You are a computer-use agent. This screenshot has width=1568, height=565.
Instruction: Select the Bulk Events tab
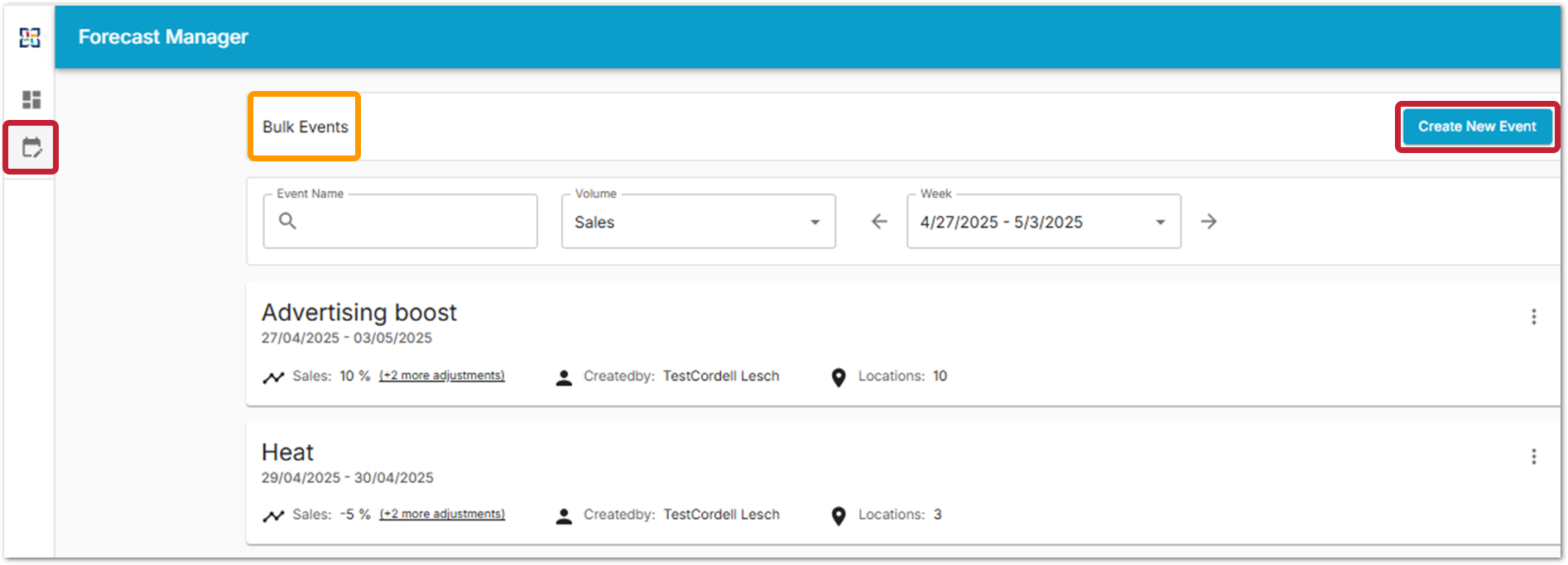click(305, 127)
